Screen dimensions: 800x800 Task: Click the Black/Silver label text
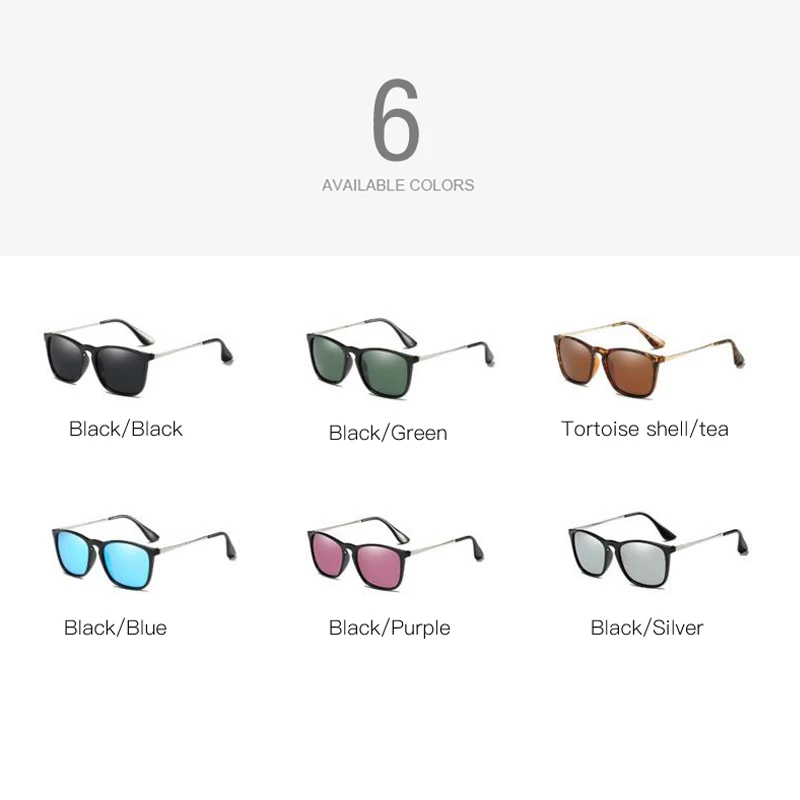[x=647, y=628]
